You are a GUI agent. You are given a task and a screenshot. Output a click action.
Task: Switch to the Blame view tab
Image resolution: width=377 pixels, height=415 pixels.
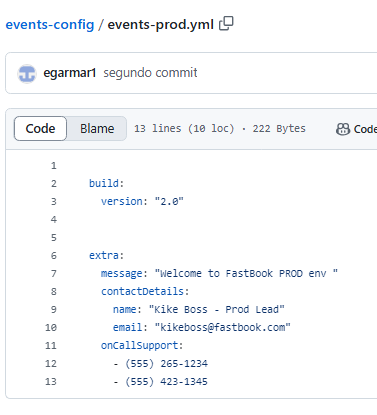point(97,129)
